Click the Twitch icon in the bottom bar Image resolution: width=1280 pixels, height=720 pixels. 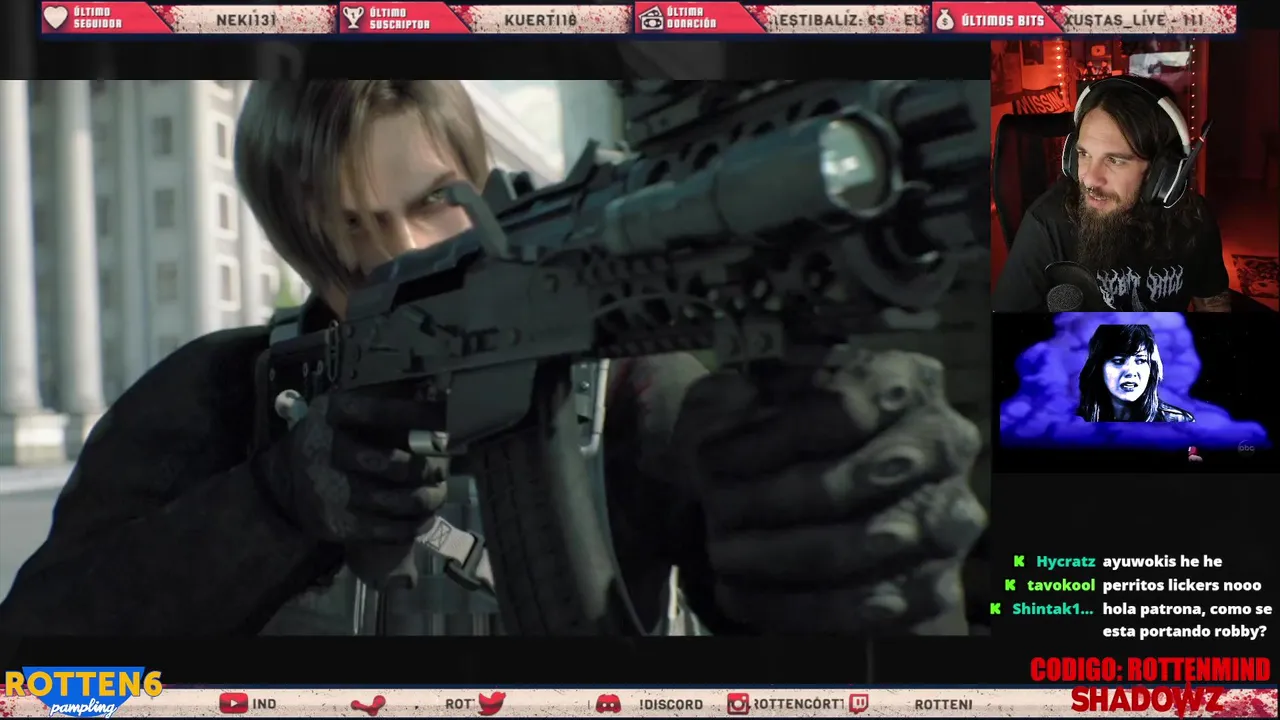[859, 704]
